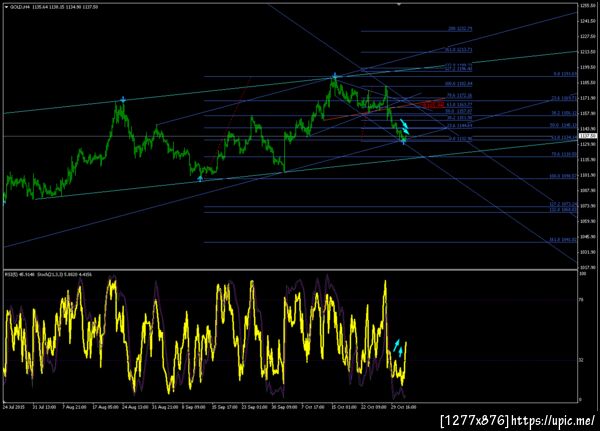The image size is (600, 431).
Task: Select the red price label on the chart
Action: tap(434, 105)
